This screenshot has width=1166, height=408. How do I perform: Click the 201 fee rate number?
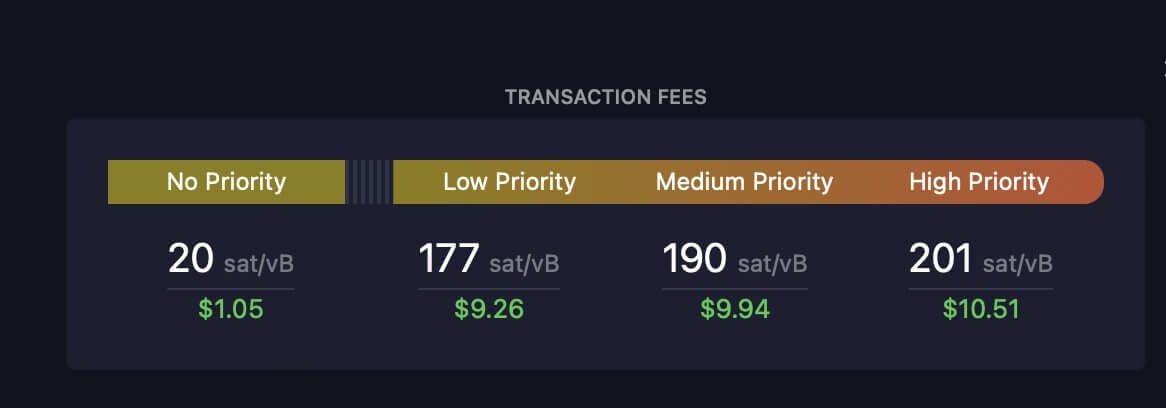(940, 260)
